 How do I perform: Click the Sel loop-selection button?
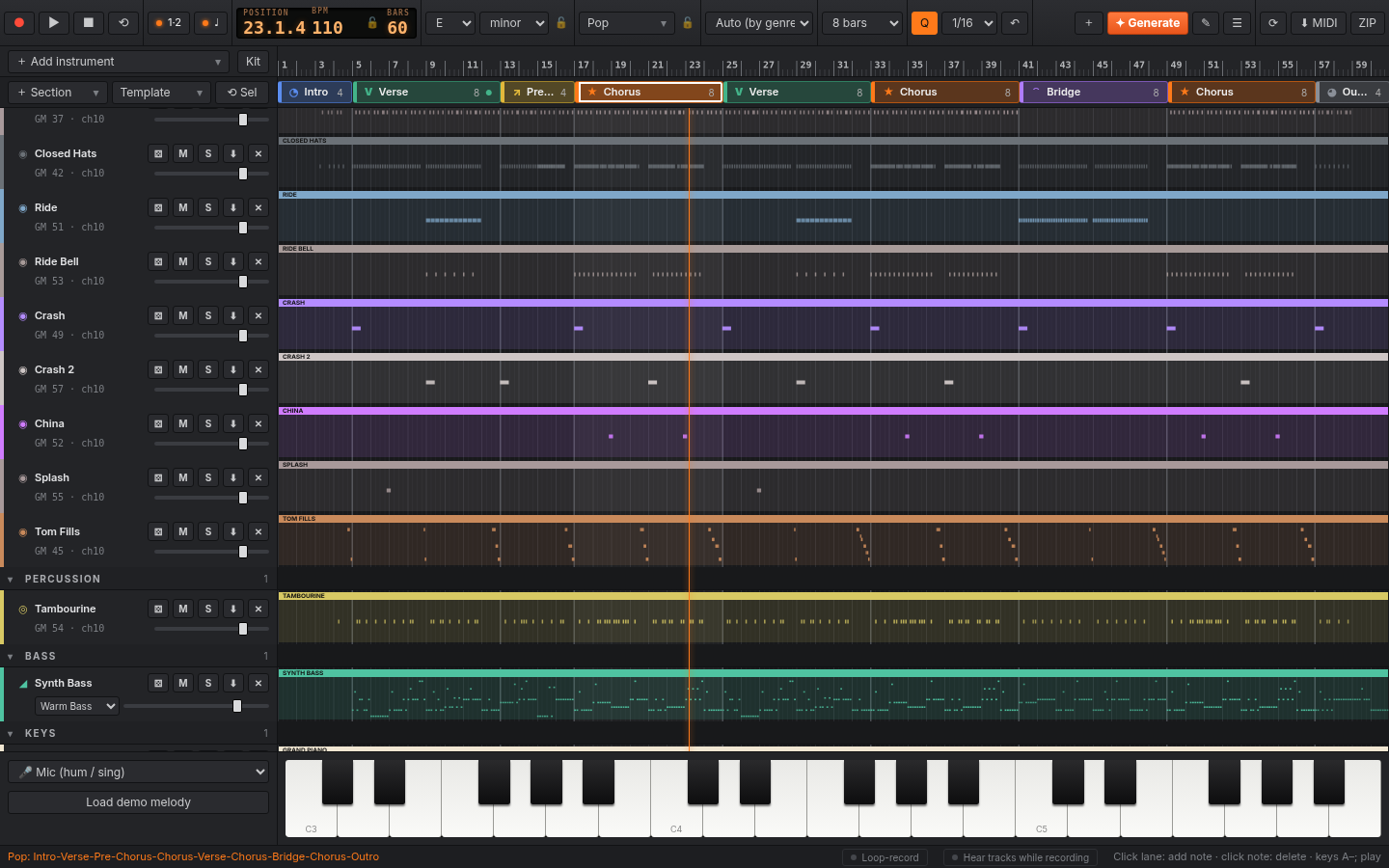pos(242,92)
